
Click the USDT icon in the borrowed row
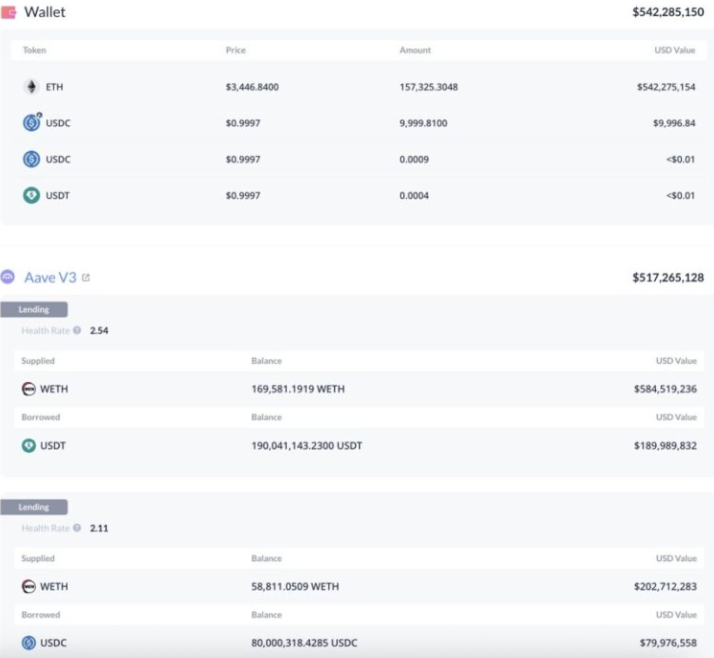(29, 445)
